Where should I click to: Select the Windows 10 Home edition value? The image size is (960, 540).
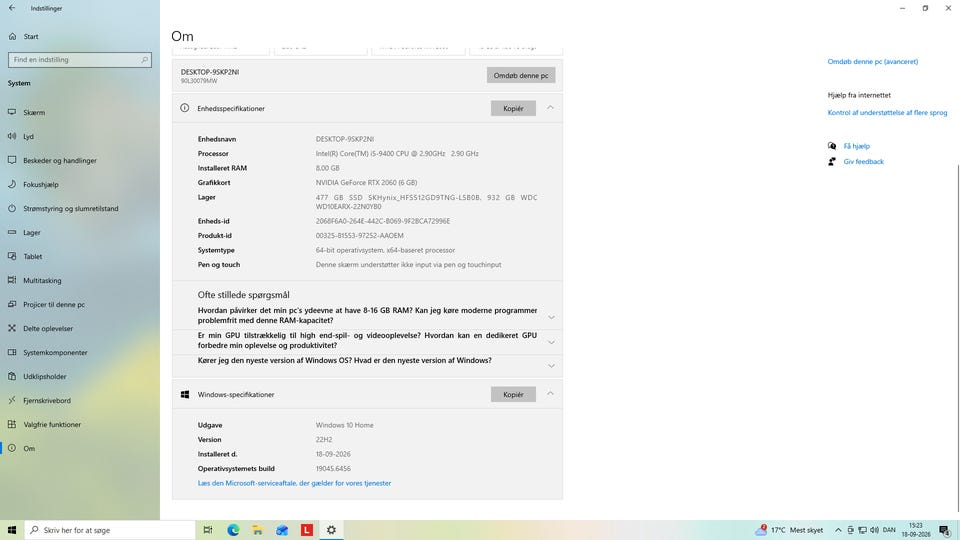click(344, 425)
